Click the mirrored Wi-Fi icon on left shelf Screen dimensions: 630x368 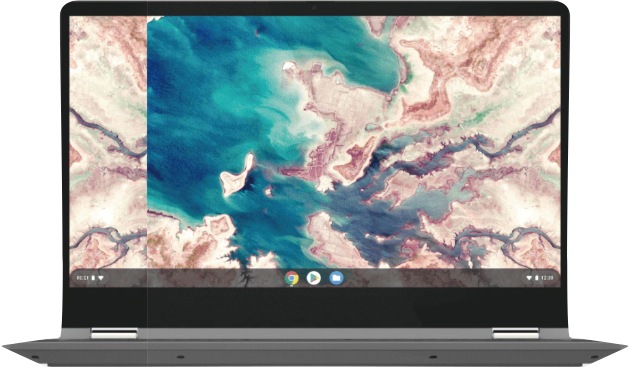[x=101, y=278]
